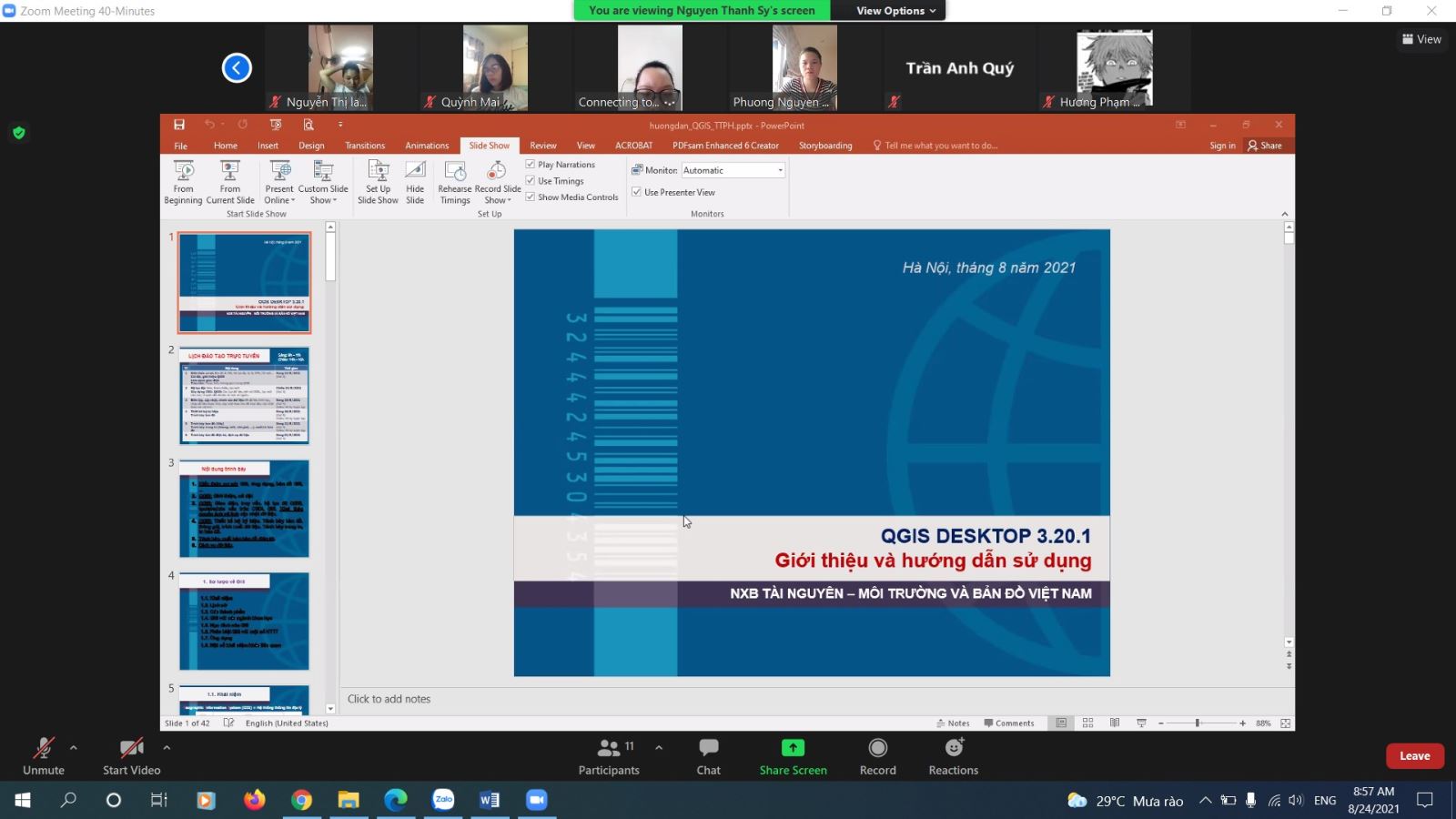The image size is (1456, 819).
Task: Open the Zoom Chat panel
Action: (x=709, y=756)
